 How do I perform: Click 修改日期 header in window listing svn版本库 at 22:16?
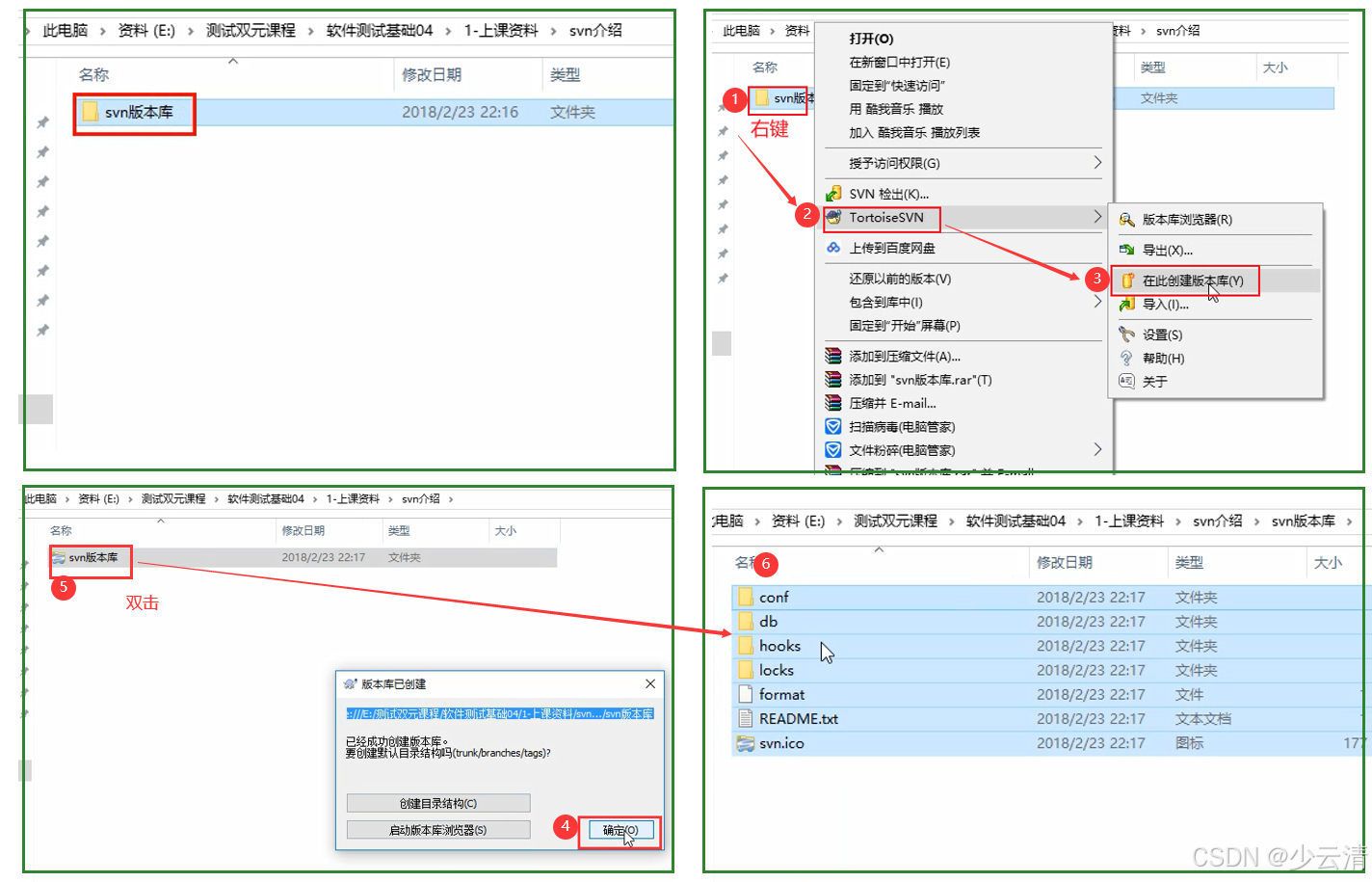tap(431, 74)
